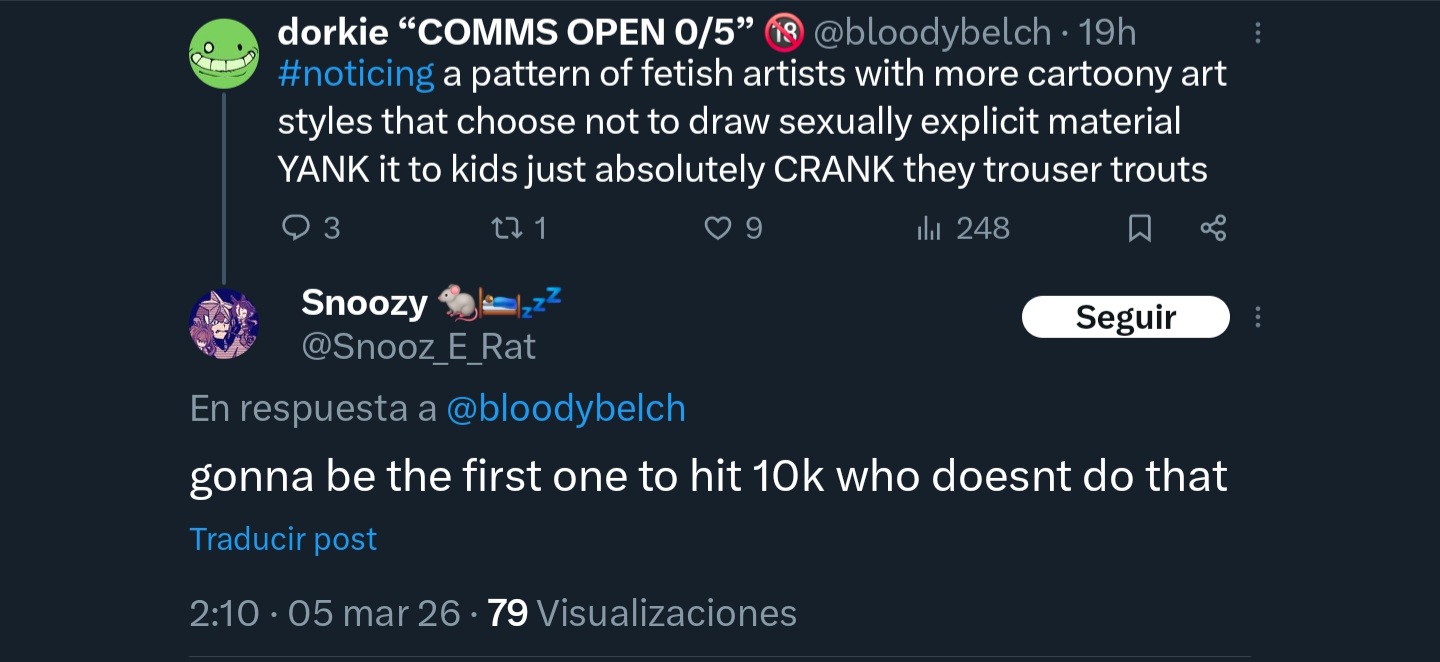Open dorkie "COMMS OPEN 0/5" display name
Viewport: 1440px width, 662px height.
pos(514,33)
